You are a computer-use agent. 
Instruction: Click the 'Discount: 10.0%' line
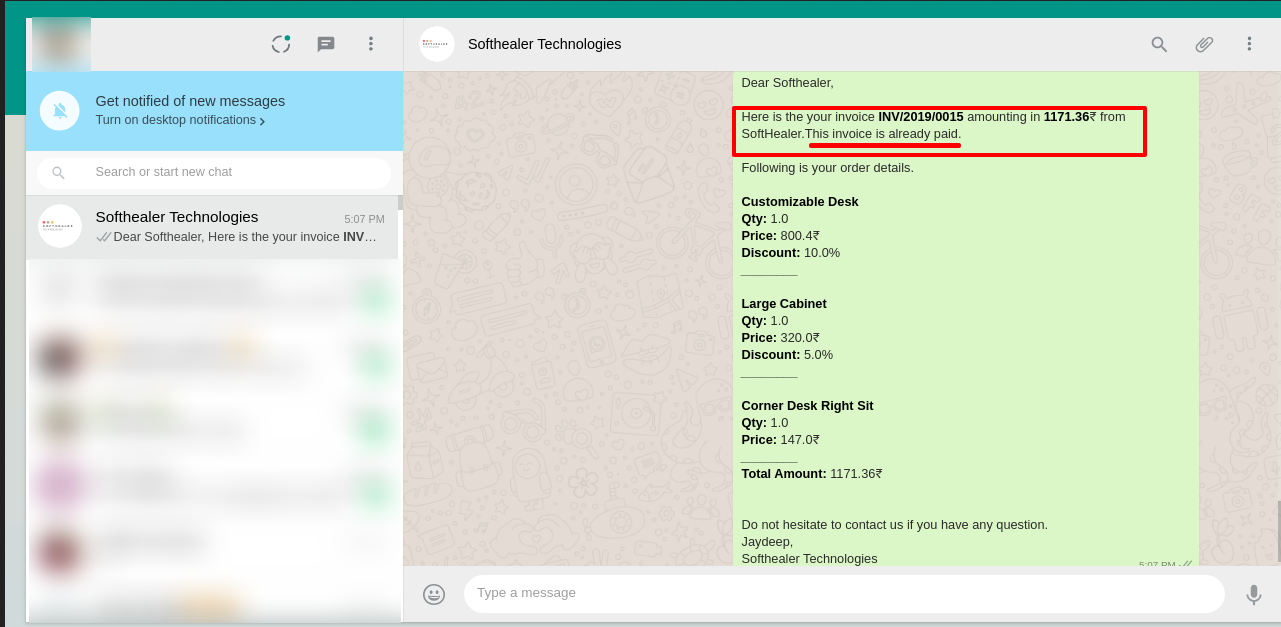pyautogui.click(x=790, y=252)
